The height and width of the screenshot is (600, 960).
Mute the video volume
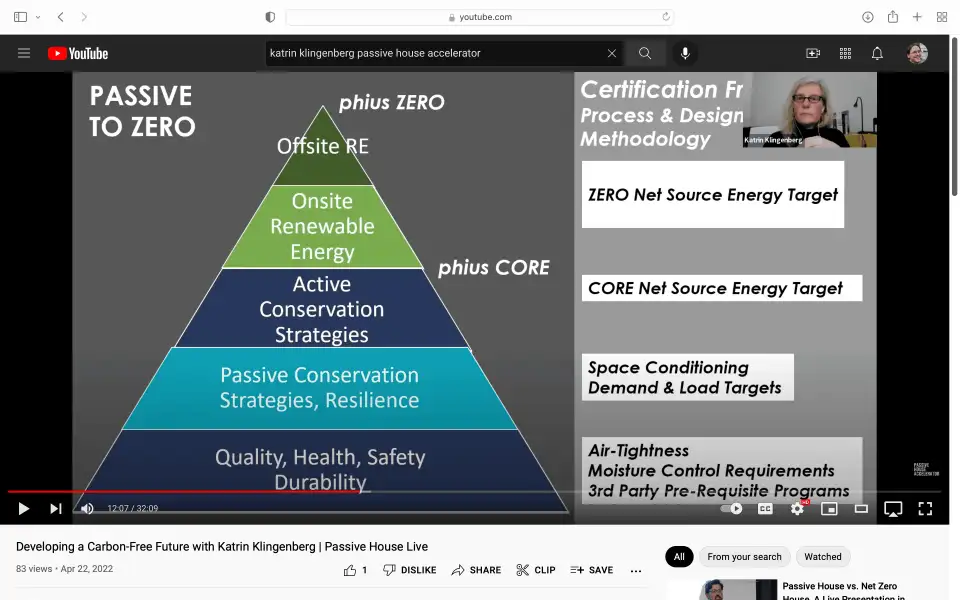click(87, 508)
